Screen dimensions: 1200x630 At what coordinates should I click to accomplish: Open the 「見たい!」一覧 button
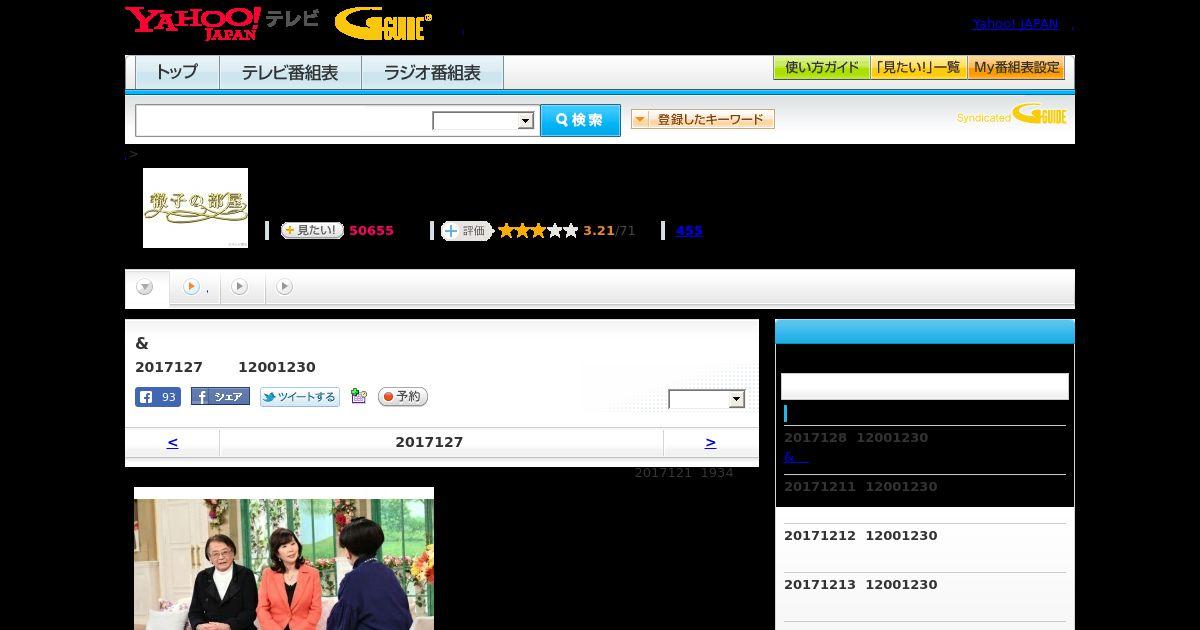tap(918, 68)
